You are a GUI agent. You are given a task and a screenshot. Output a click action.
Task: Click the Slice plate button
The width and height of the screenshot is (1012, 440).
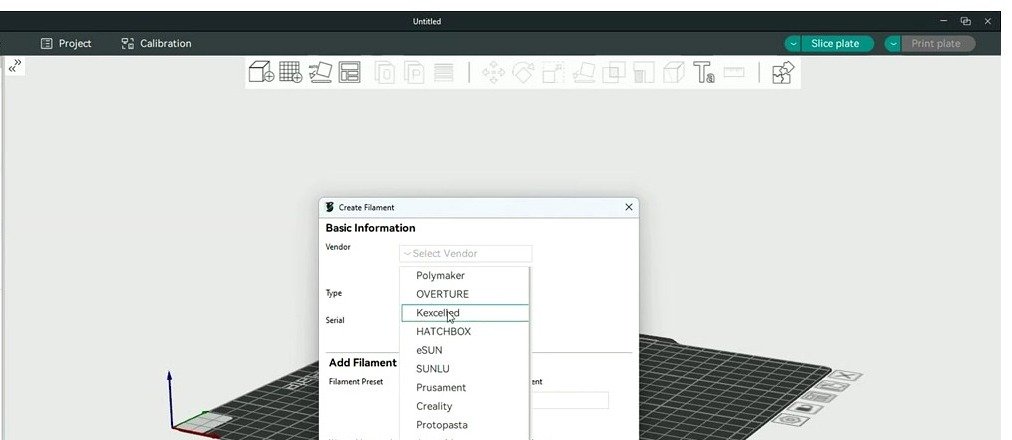[838, 44]
